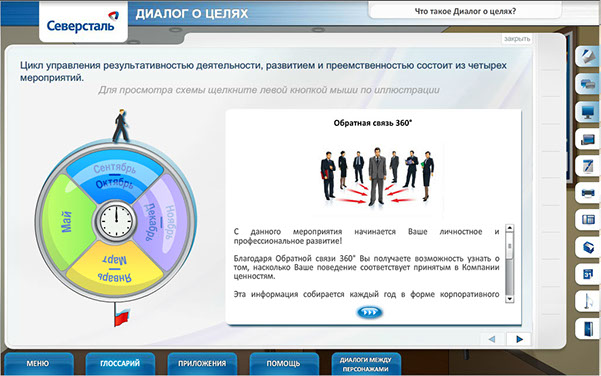Open the calendar icon showing 31
The height and width of the screenshot is (376, 601).
pyautogui.click(x=588, y=274)
